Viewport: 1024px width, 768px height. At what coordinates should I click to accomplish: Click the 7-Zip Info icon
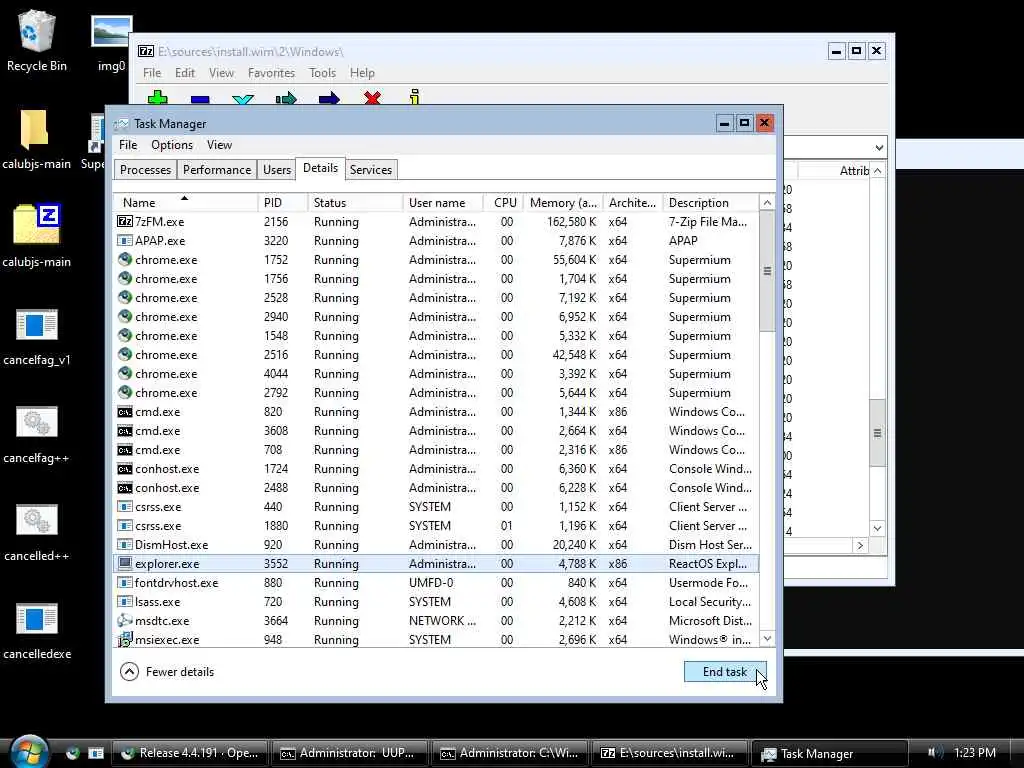pos(414,97)
